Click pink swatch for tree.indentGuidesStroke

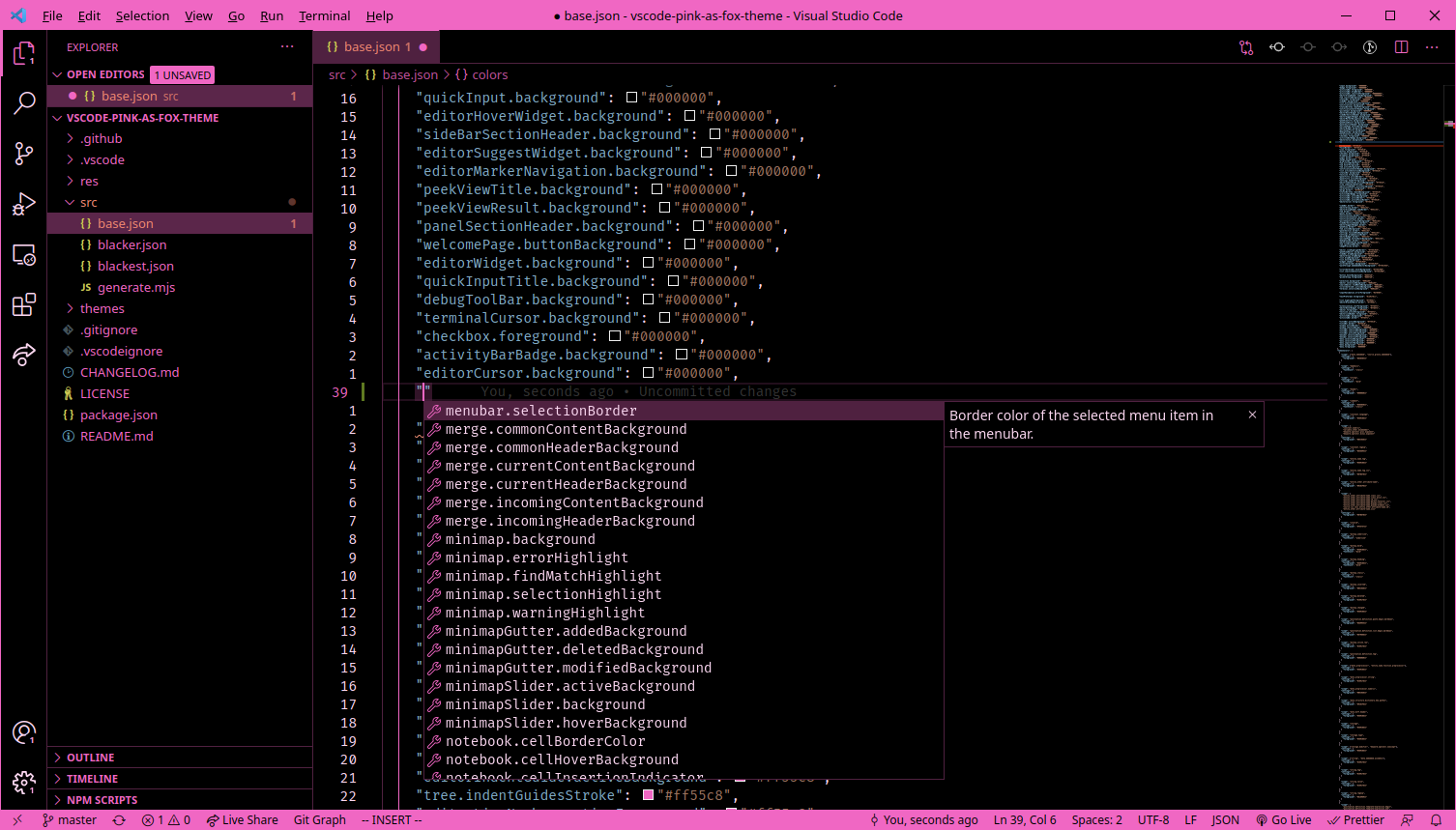pyautogui.click(x=649, y=795)
